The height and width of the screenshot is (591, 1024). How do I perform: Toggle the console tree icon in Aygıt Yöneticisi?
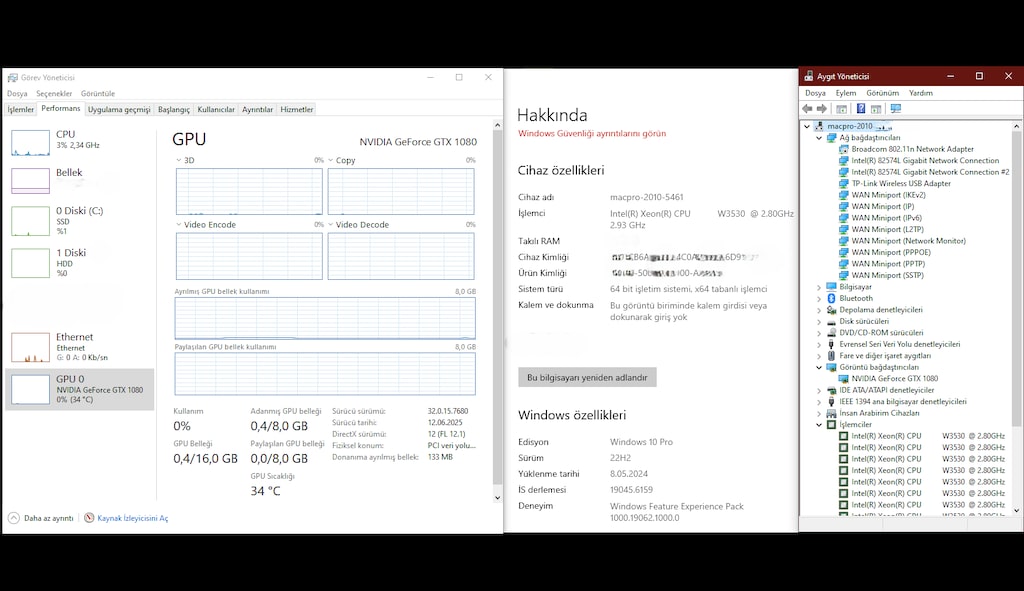842,109
